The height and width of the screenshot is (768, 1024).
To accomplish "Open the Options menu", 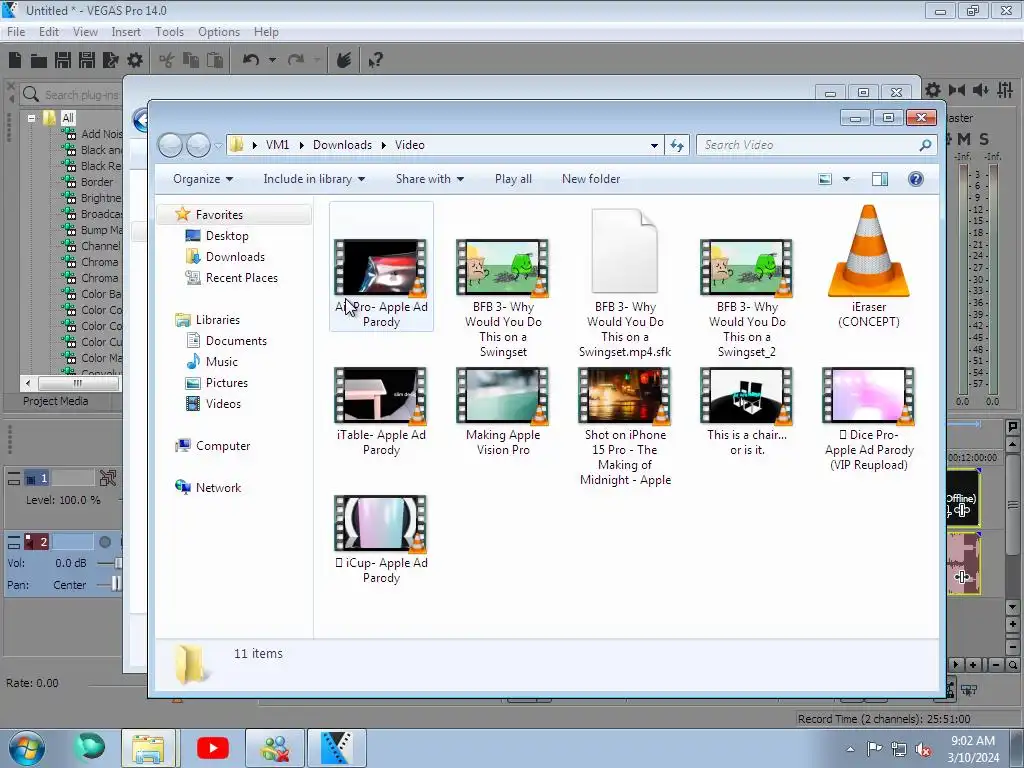I will pos(219,32).
